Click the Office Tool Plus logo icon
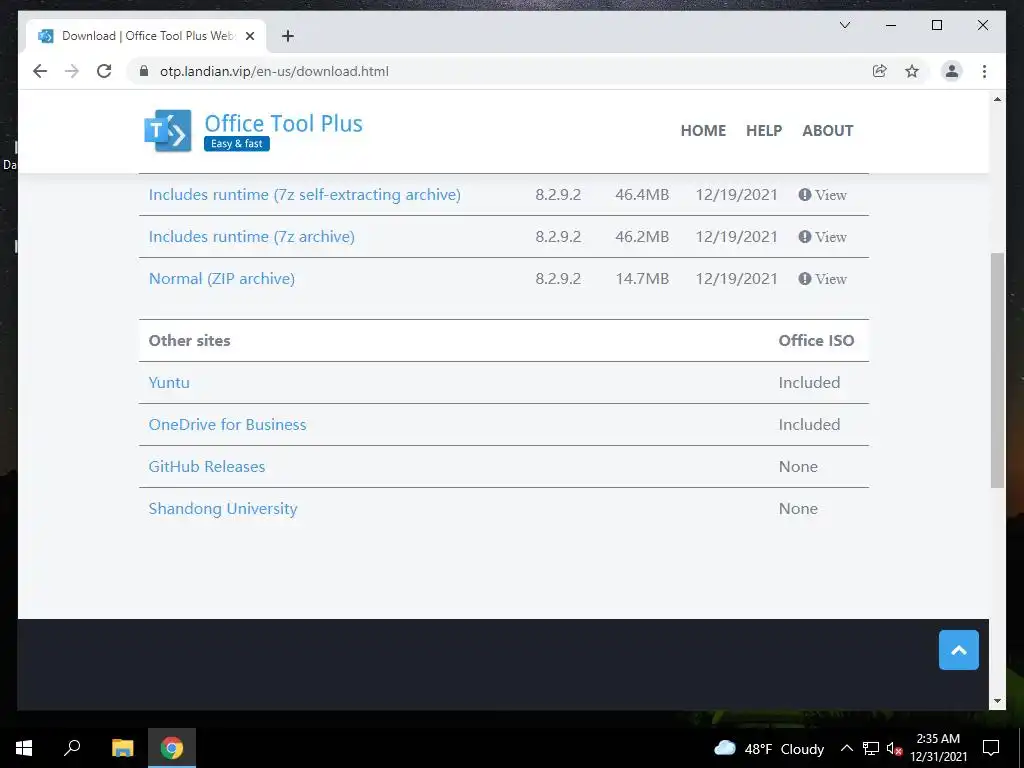This screenshot has height=768, width=1024. pyautogui.click(x=168, y=131)
